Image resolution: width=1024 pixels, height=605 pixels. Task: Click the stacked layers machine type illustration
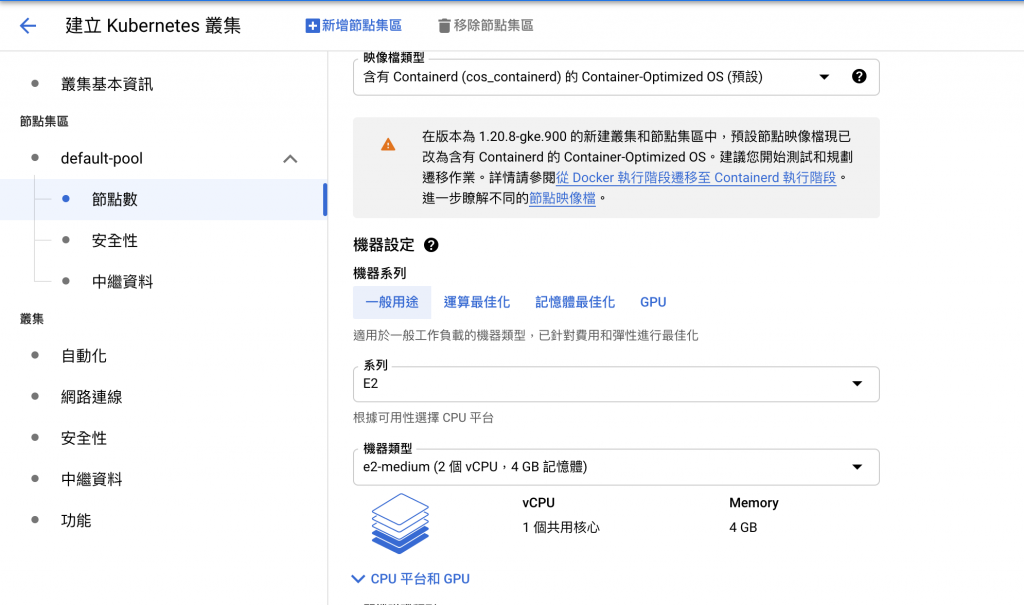[x=400, y=523]
